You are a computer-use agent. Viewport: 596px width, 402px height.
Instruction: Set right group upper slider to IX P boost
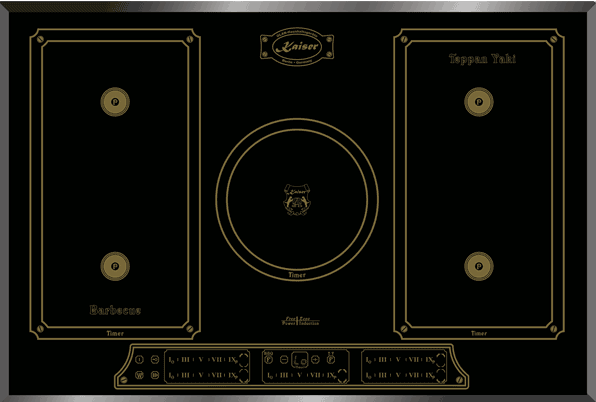point(430,360)
